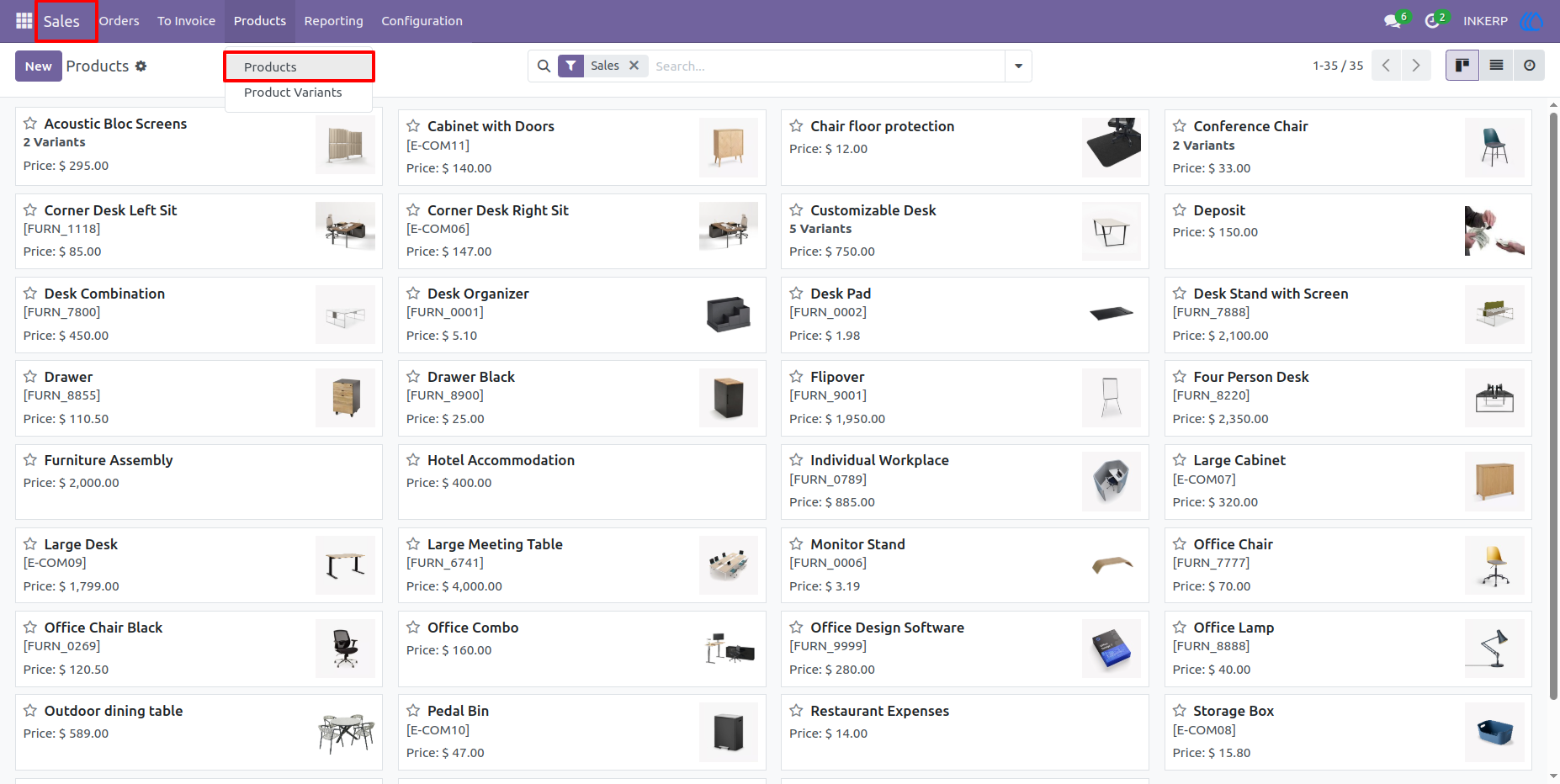
Task: Switch to Kanban view
Action: point(1462,66)
